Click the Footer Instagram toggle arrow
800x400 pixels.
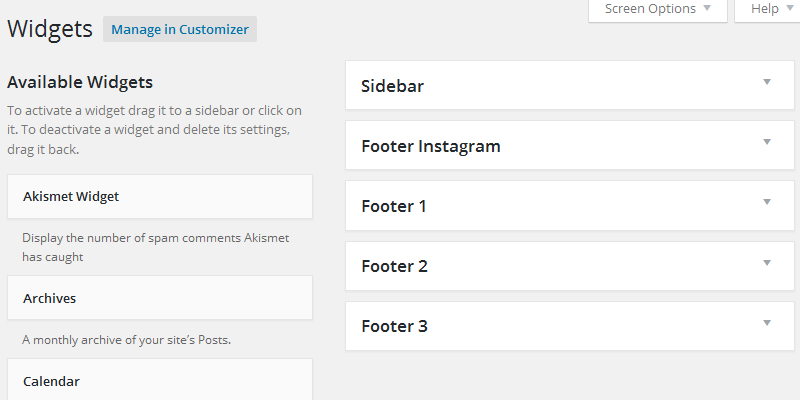point(767,142)
